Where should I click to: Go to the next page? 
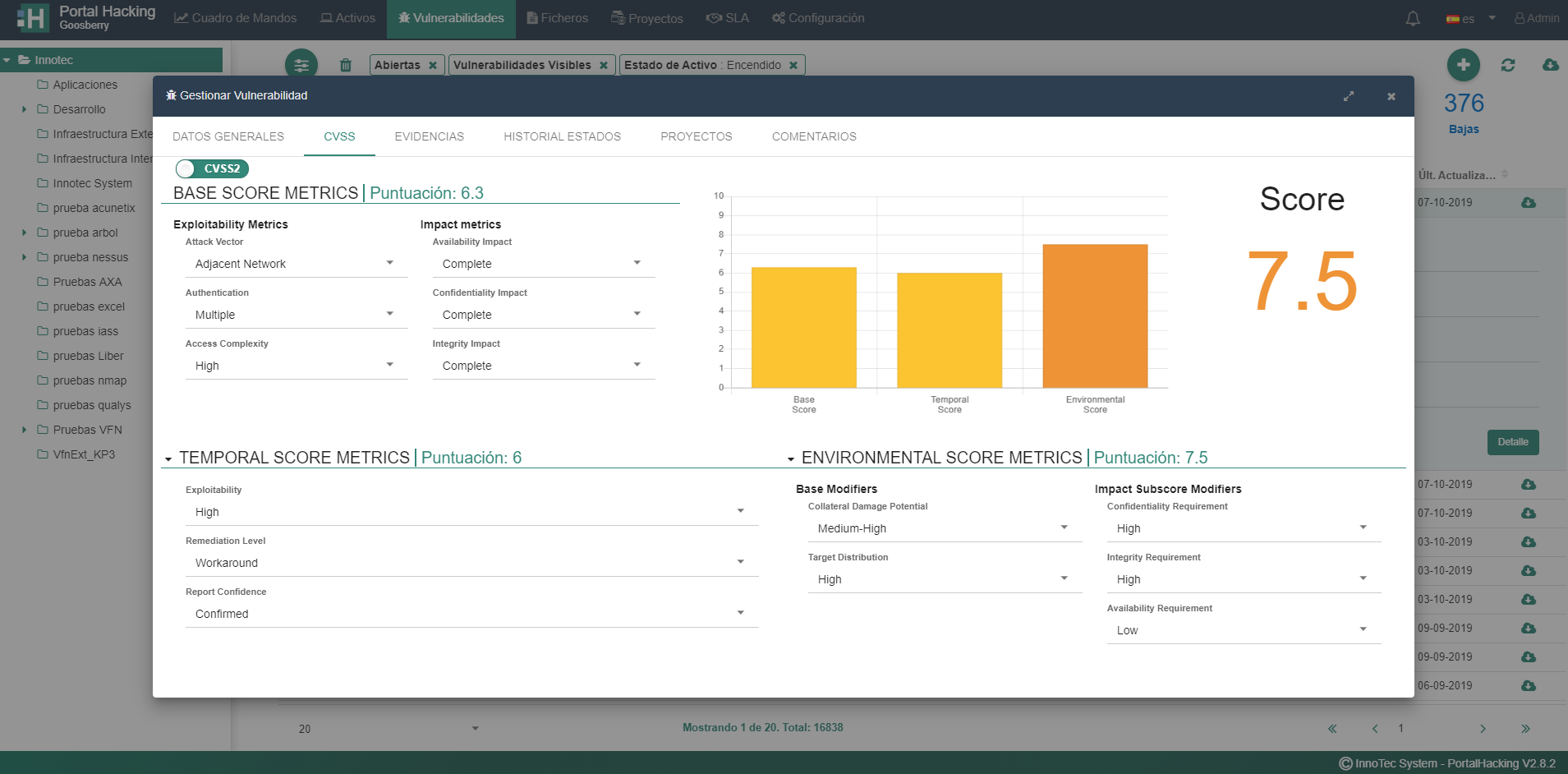[x=1483, y=729]
